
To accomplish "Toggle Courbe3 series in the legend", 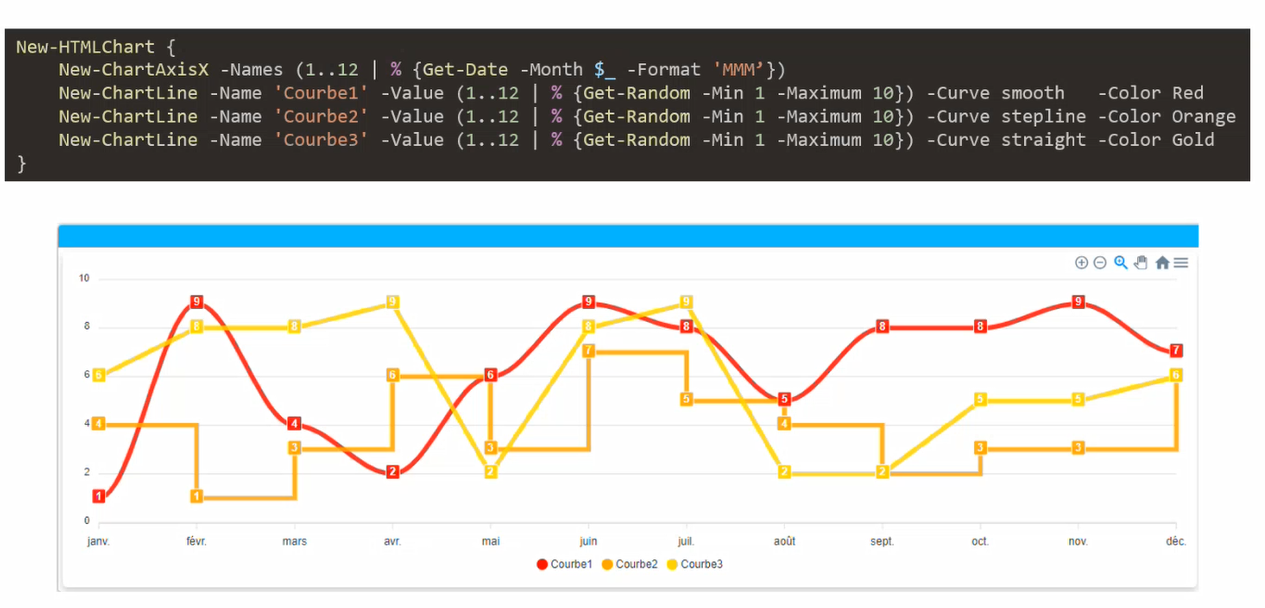I will click(x=695, y=564).
